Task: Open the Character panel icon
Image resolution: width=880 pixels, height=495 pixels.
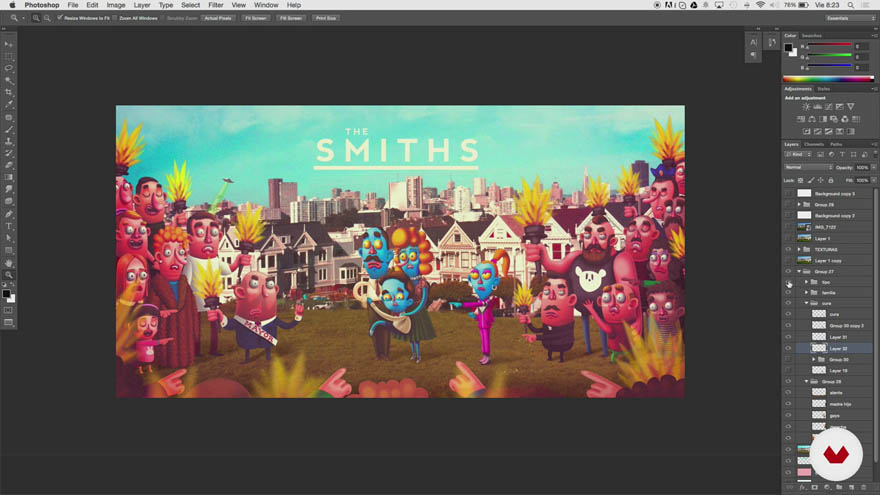Action: coord(753,42)
